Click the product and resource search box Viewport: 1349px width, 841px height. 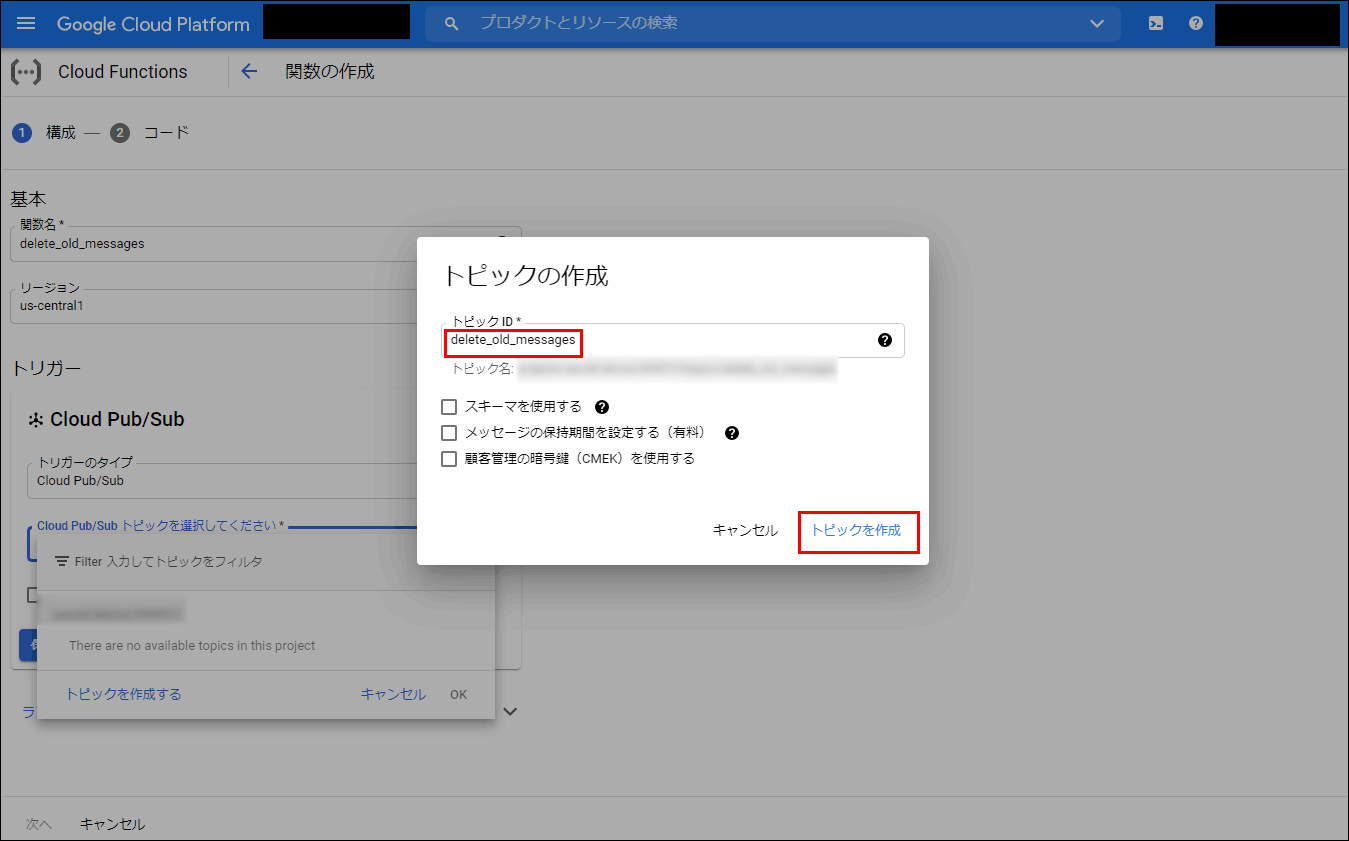click(773, 23)
